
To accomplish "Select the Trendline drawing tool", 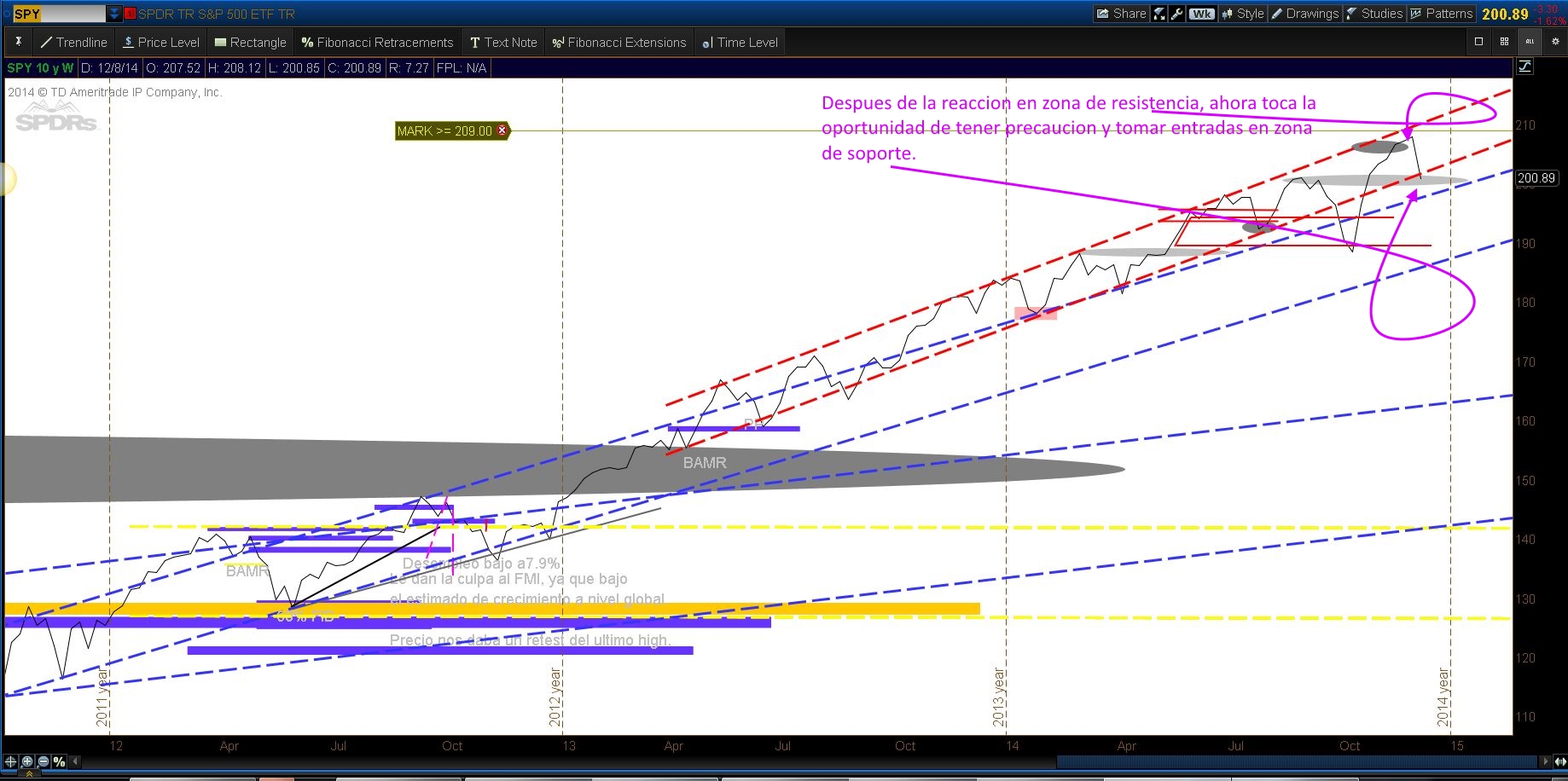I will click(74, 43).
